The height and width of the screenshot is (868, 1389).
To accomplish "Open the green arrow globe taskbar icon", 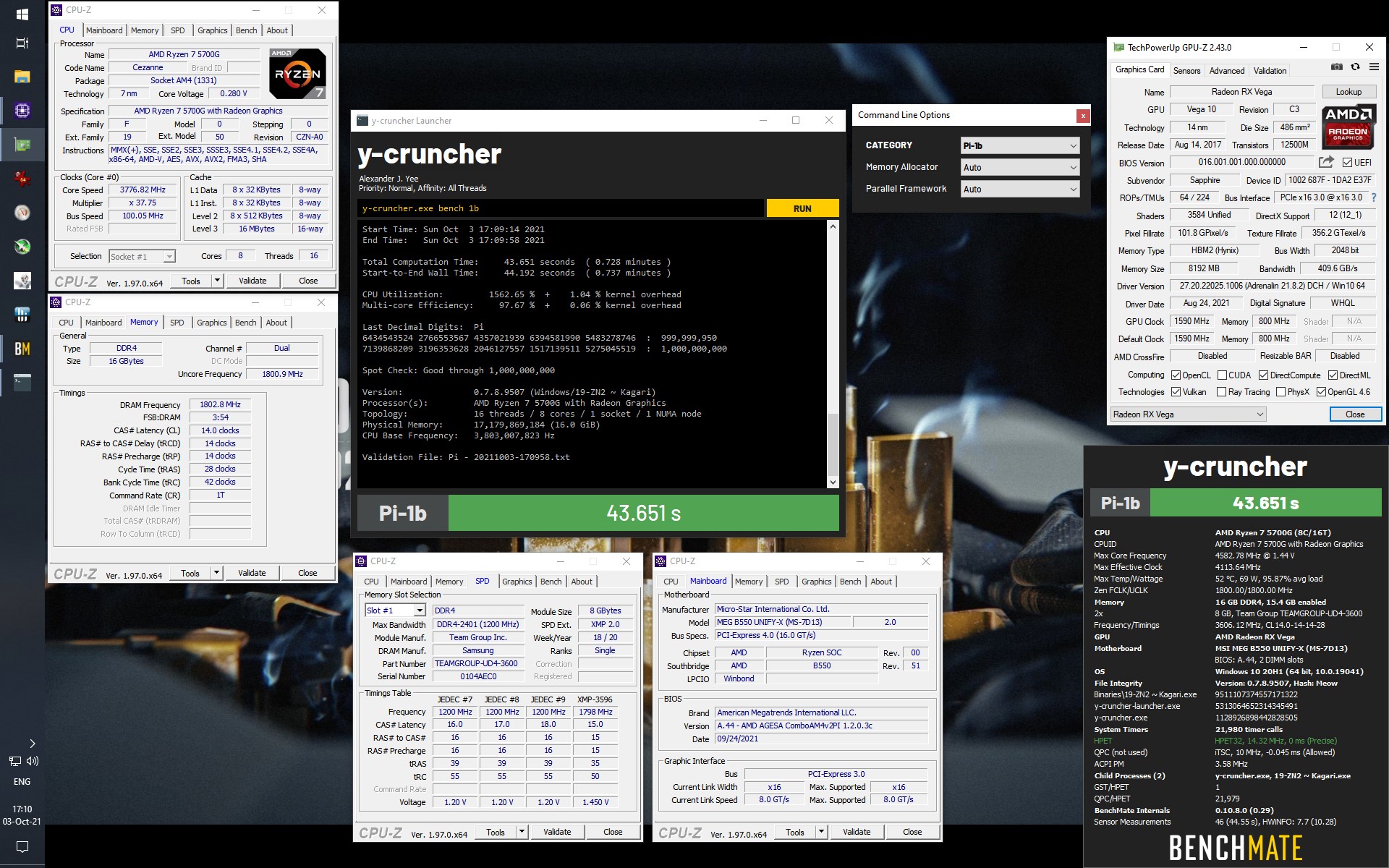I will tap(22, 246).
